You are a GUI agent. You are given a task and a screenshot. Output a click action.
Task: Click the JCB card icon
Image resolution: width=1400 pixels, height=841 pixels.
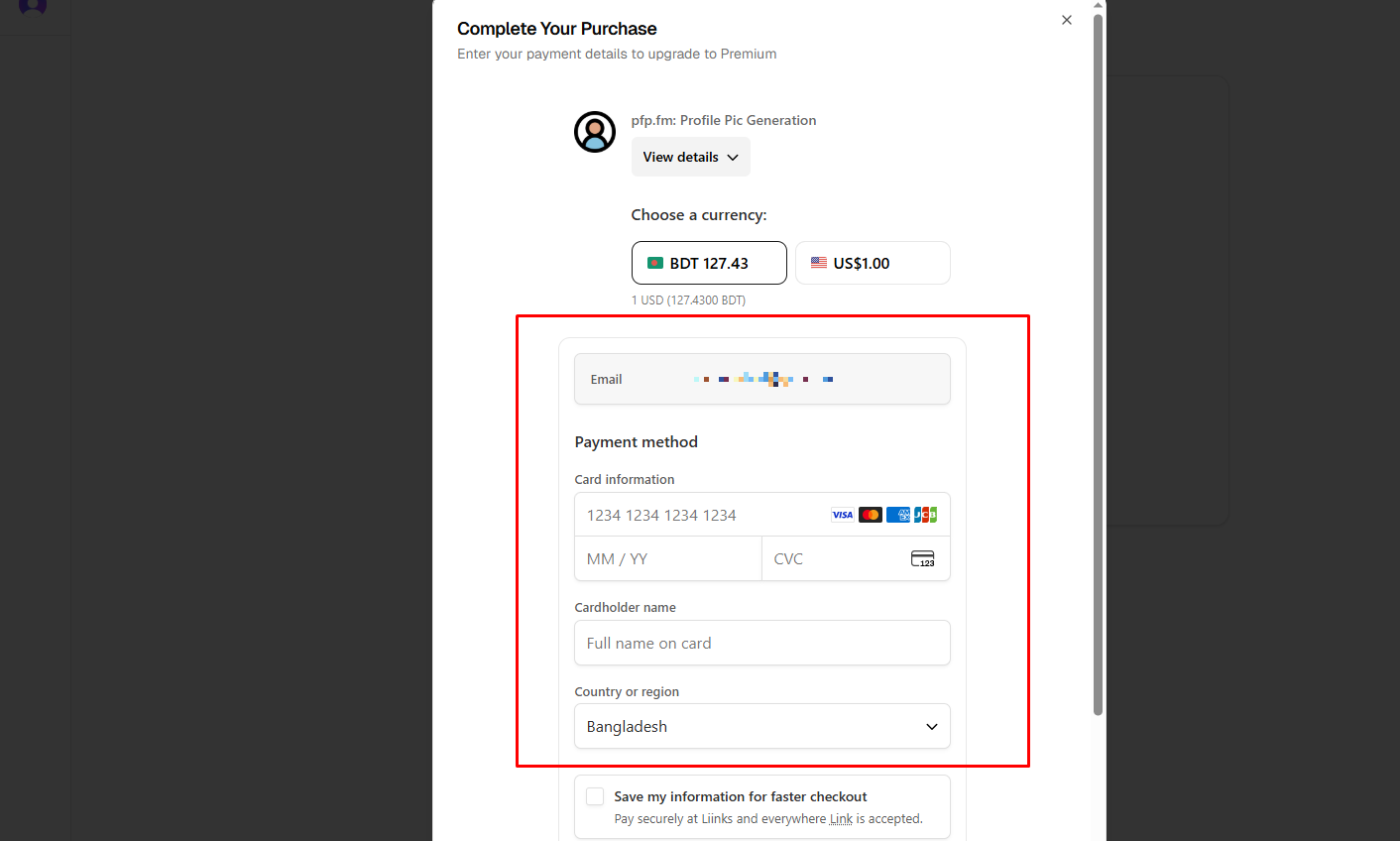point(925,515)
